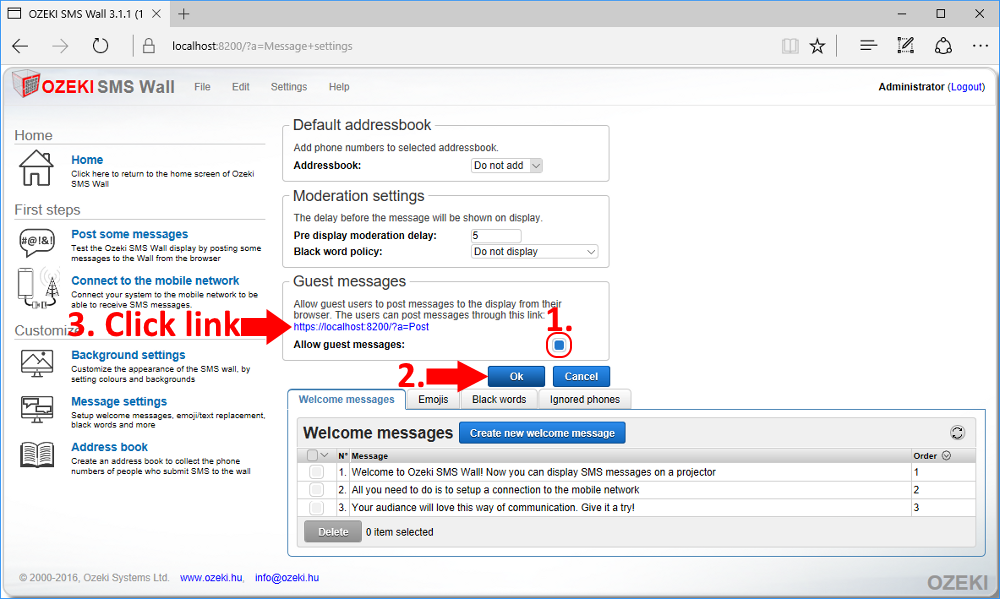Click the Address book open-book icon
The width and height of the screenshot is (1000, 599).
37,455
